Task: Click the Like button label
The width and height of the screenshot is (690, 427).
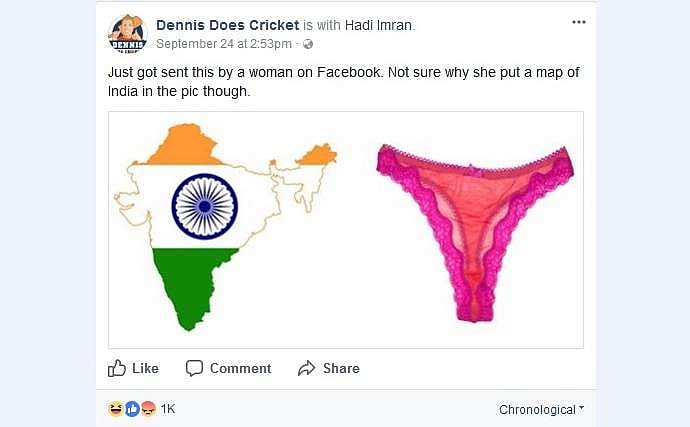Action: point(145,368)
